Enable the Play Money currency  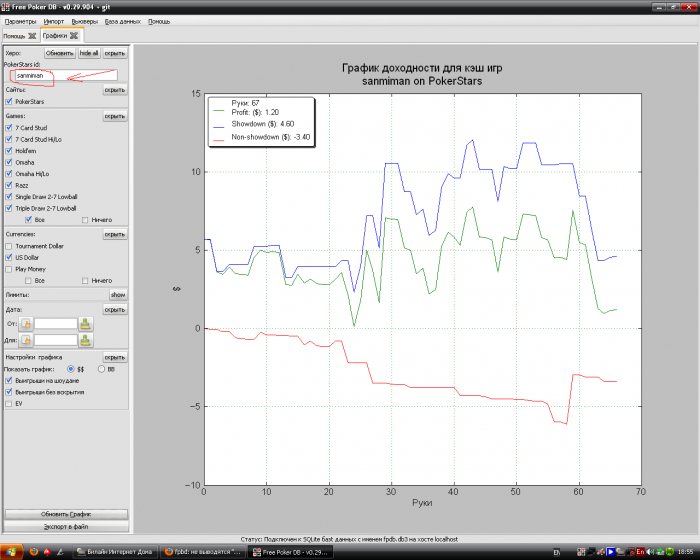pyautogui.click(x=8, y=269)
